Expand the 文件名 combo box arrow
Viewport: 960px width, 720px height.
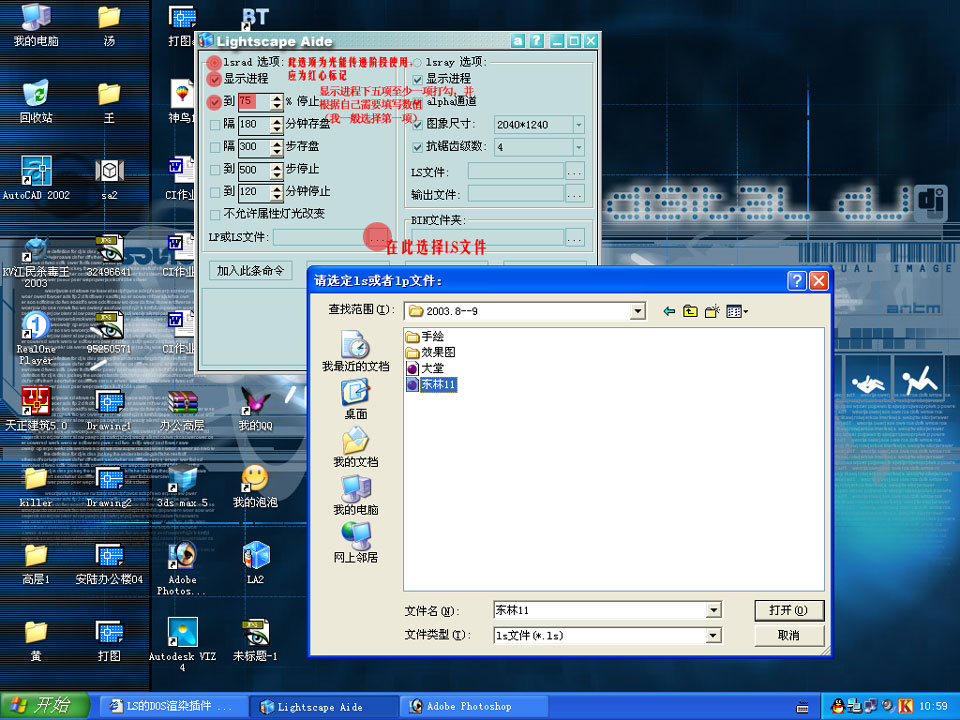[x=713, y=610]
